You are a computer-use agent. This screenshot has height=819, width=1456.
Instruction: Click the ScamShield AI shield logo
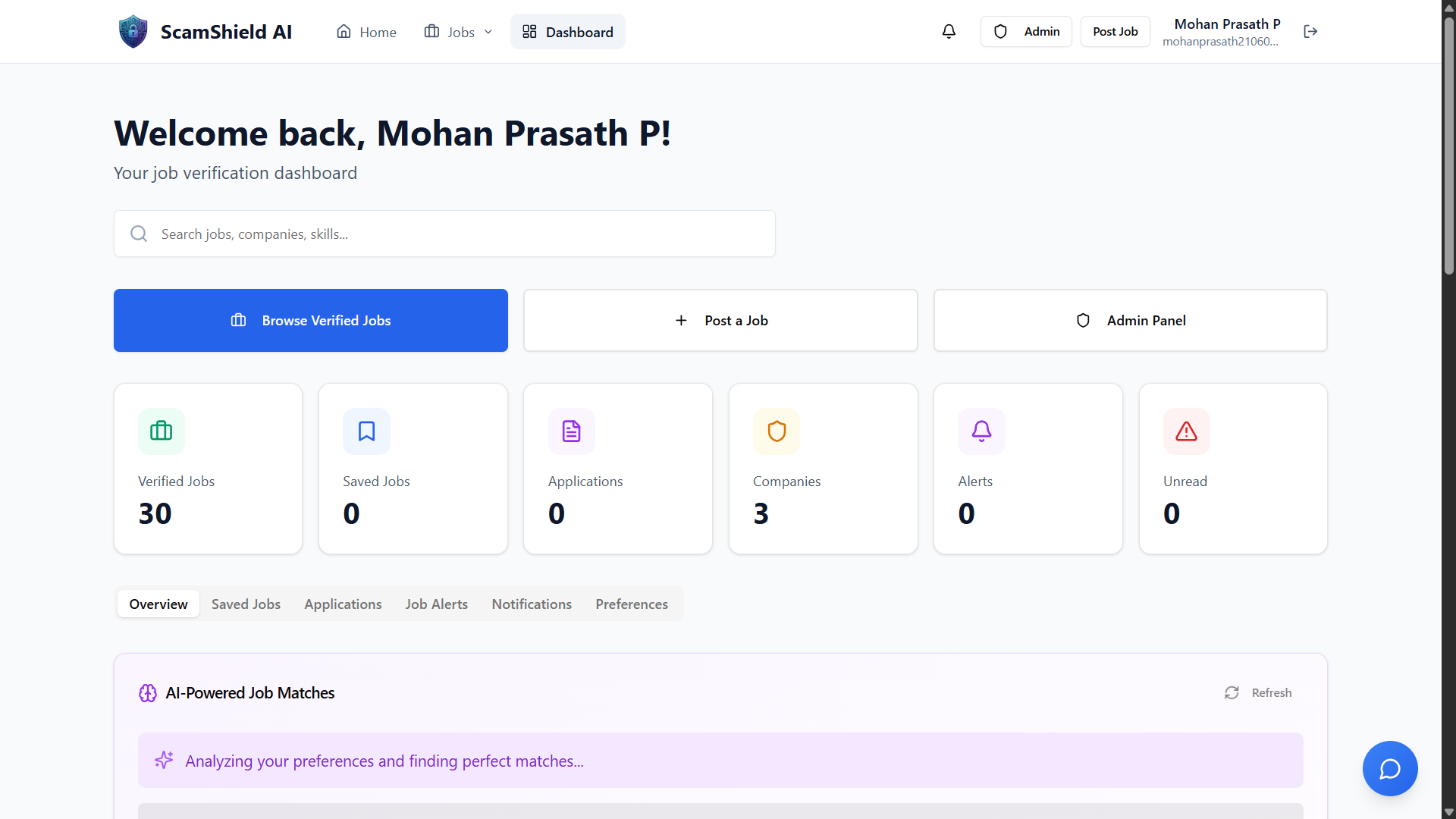(133, 32)
